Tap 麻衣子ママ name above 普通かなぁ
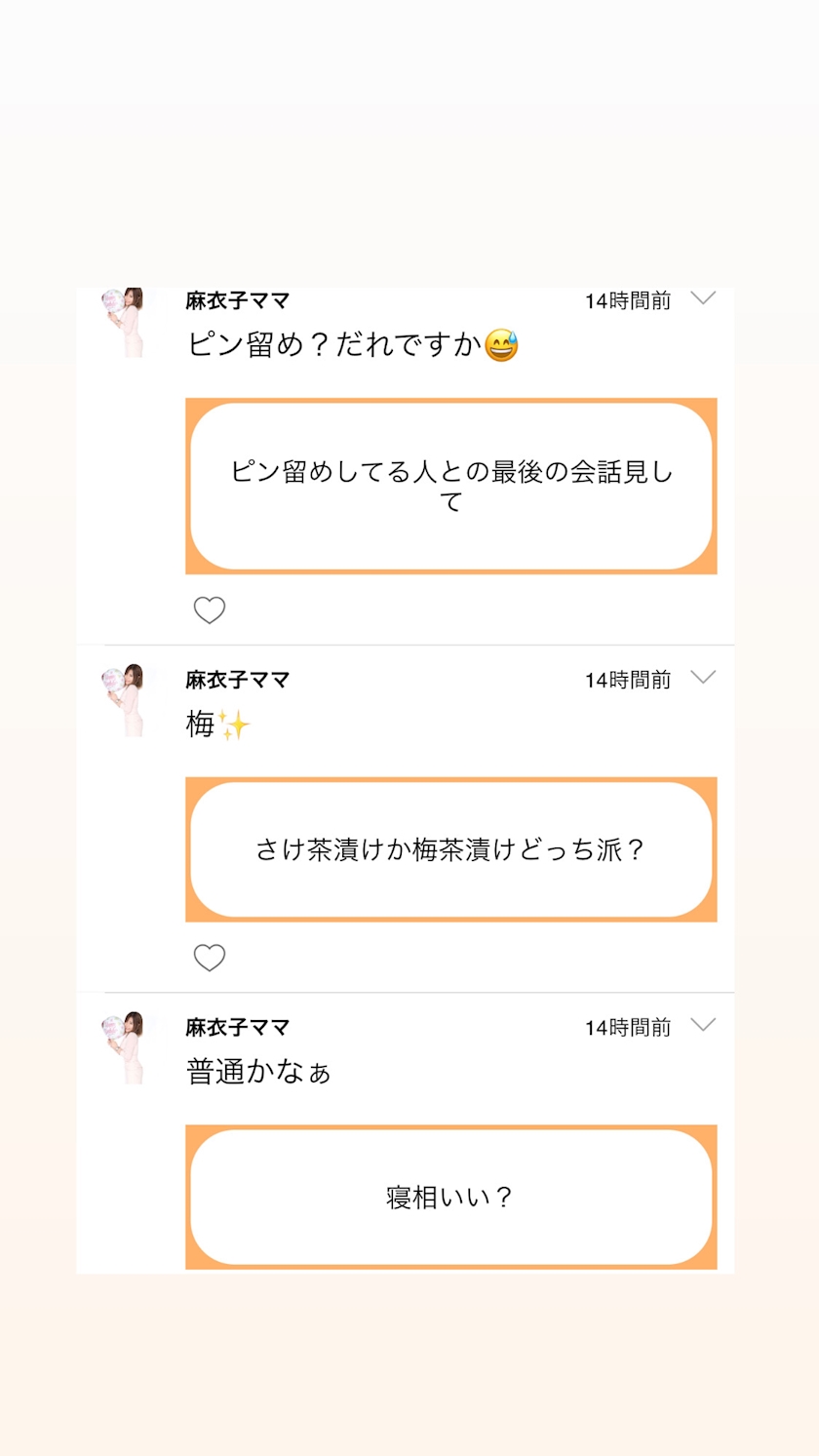The height and width of the screenshot is (1456, 819). [x=238, y=1027]
